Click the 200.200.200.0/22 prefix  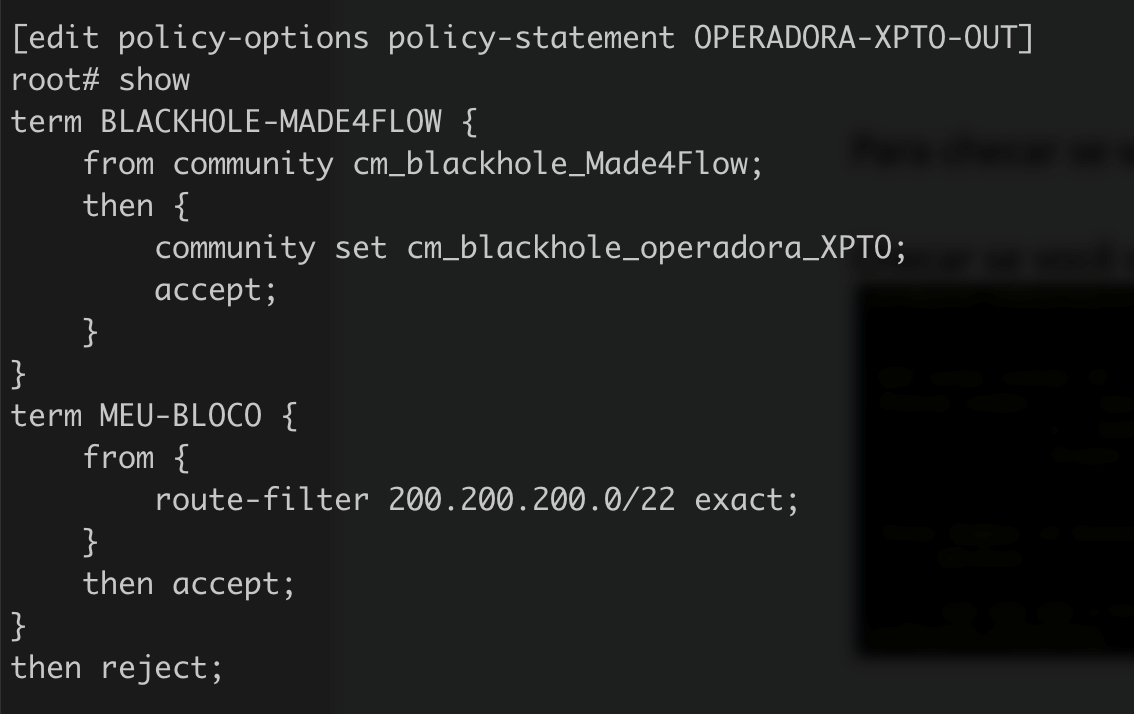[531, 499]
